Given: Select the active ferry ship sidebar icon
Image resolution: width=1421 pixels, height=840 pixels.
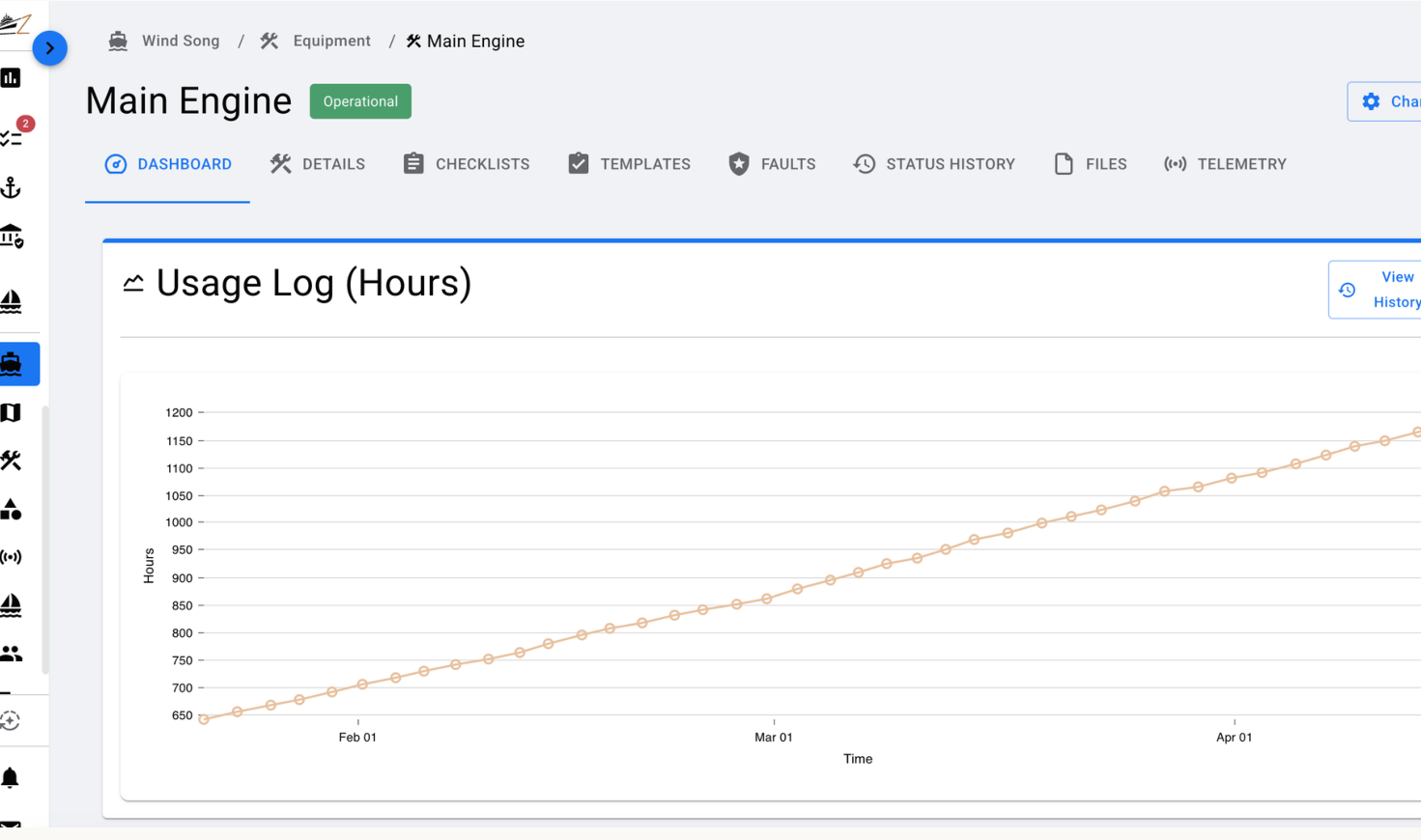Looking at the screenshot, I should click(12, 364).
